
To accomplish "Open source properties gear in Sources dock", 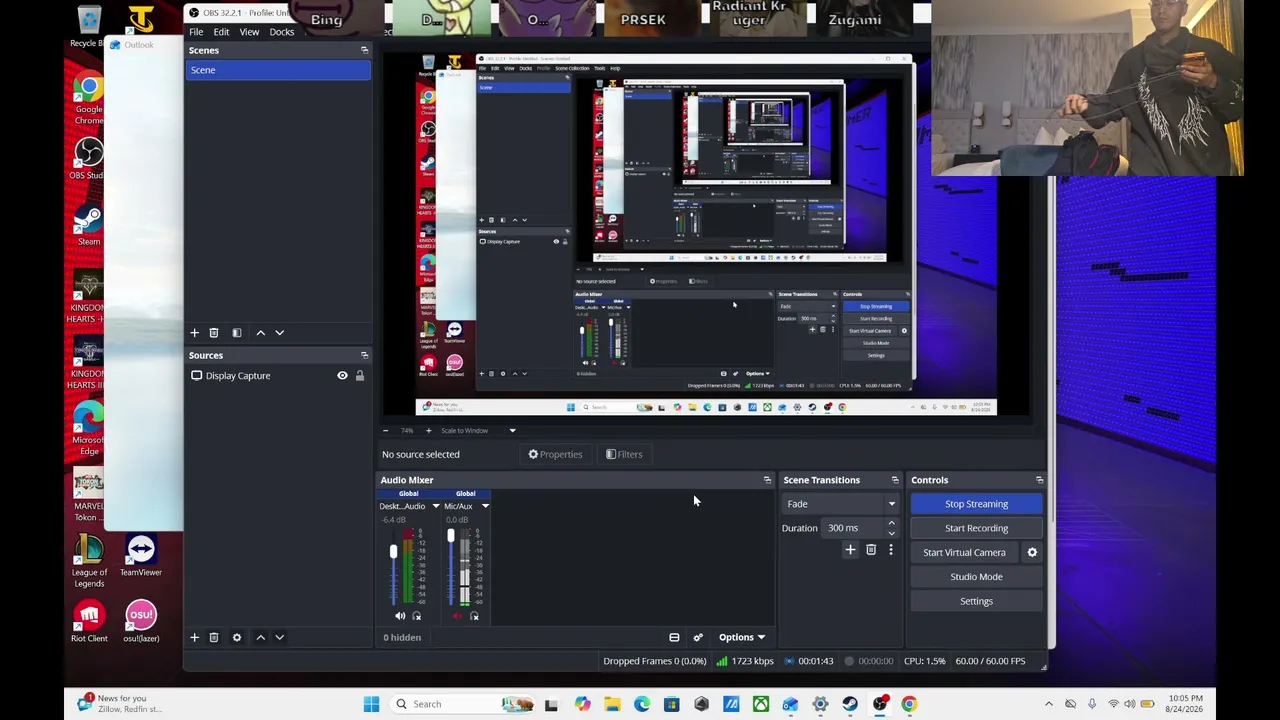I will point(237,637).
